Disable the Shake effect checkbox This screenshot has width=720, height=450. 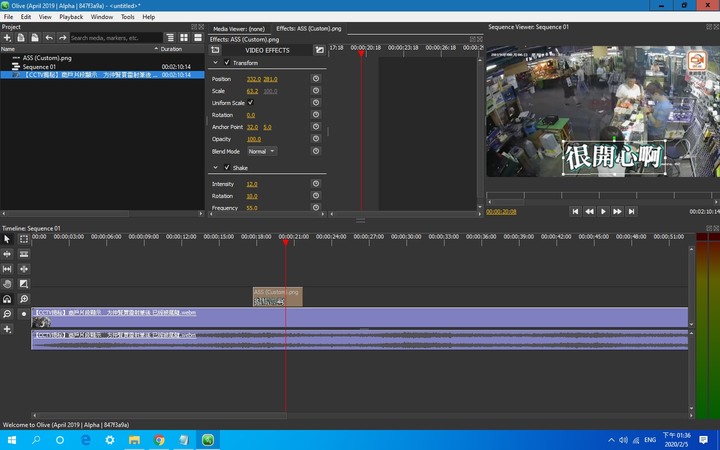227,167
